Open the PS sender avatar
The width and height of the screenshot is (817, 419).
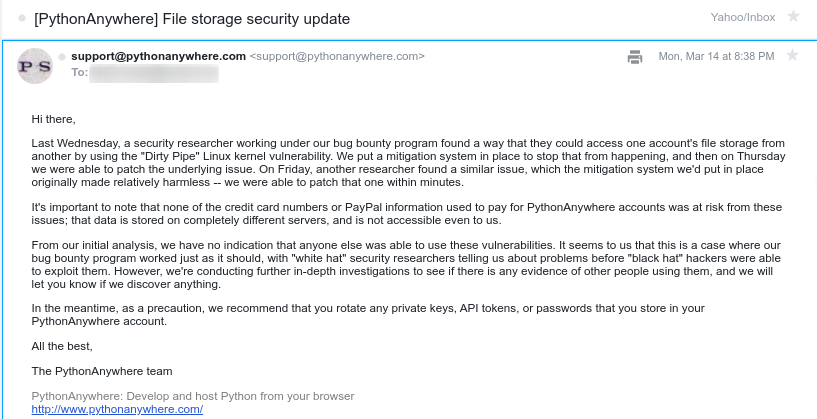pos(36,65)
